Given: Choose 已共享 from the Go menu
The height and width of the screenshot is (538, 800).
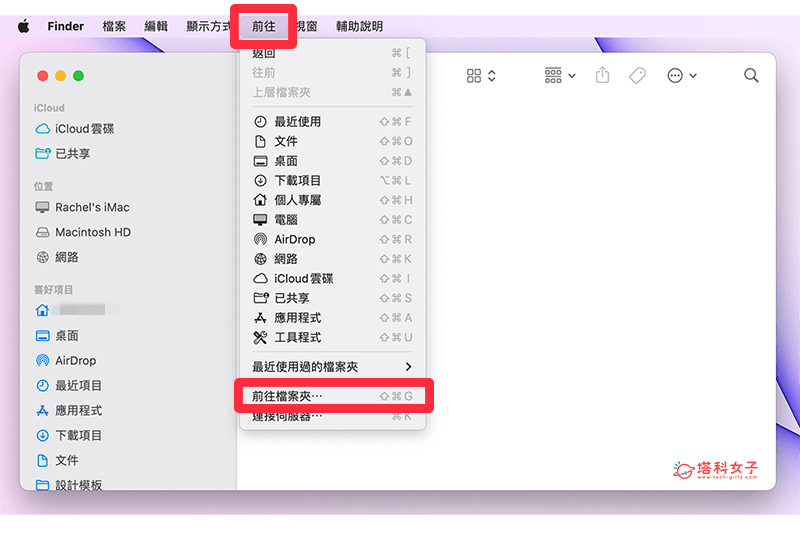Looking at the screenshot, I should (332, 298).
